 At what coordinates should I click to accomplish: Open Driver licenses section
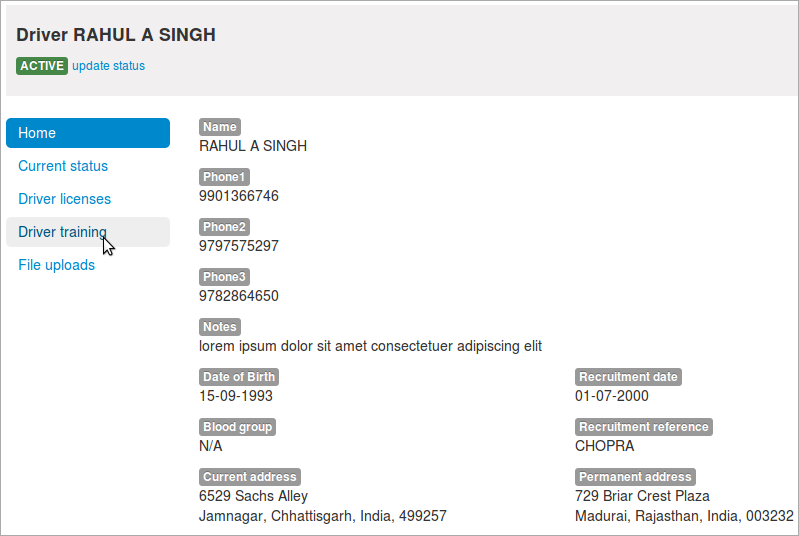pyautogui.click(x=64, y=199)
